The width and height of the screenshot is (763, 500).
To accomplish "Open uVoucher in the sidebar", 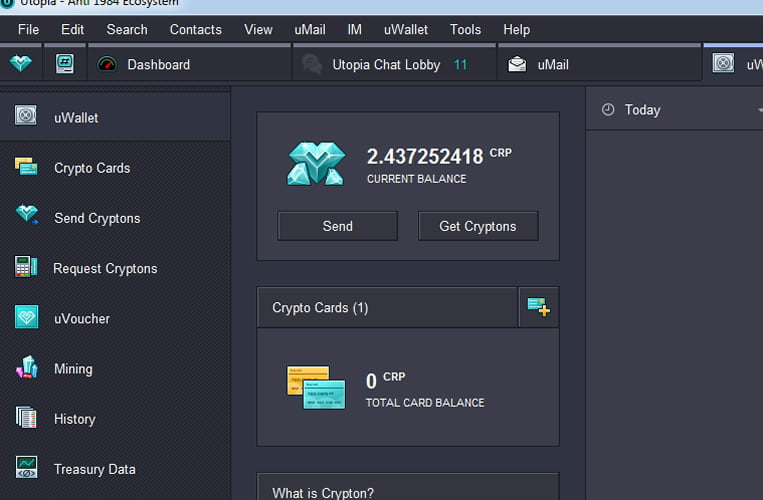I will (82, 318).
